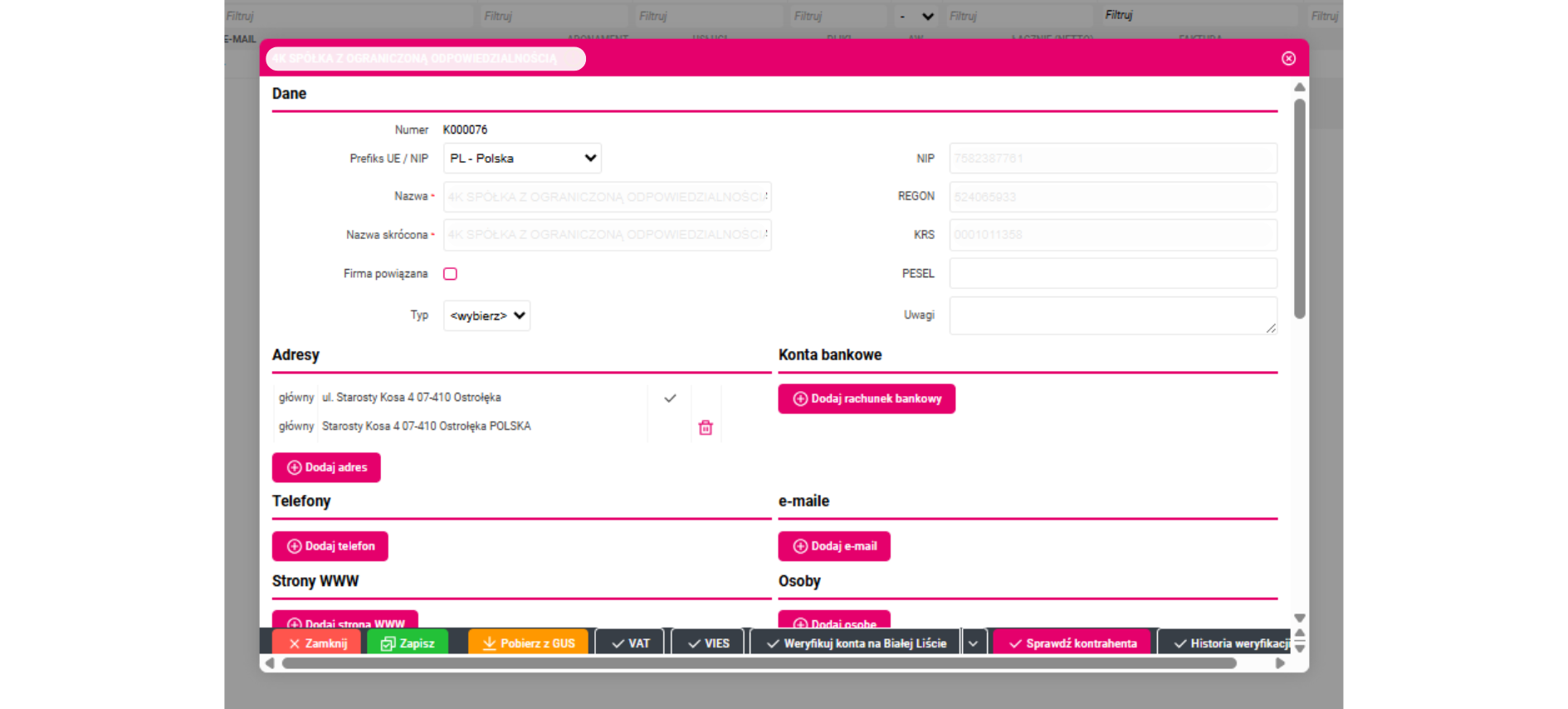The width and height of the screenshot is (1568, 709).
Task: Click Zamknij to close the form
Action: (x=318, y=643)
